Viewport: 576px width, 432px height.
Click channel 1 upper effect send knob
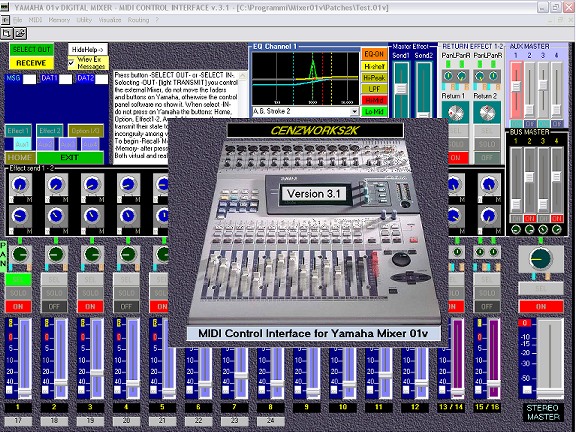19,184
